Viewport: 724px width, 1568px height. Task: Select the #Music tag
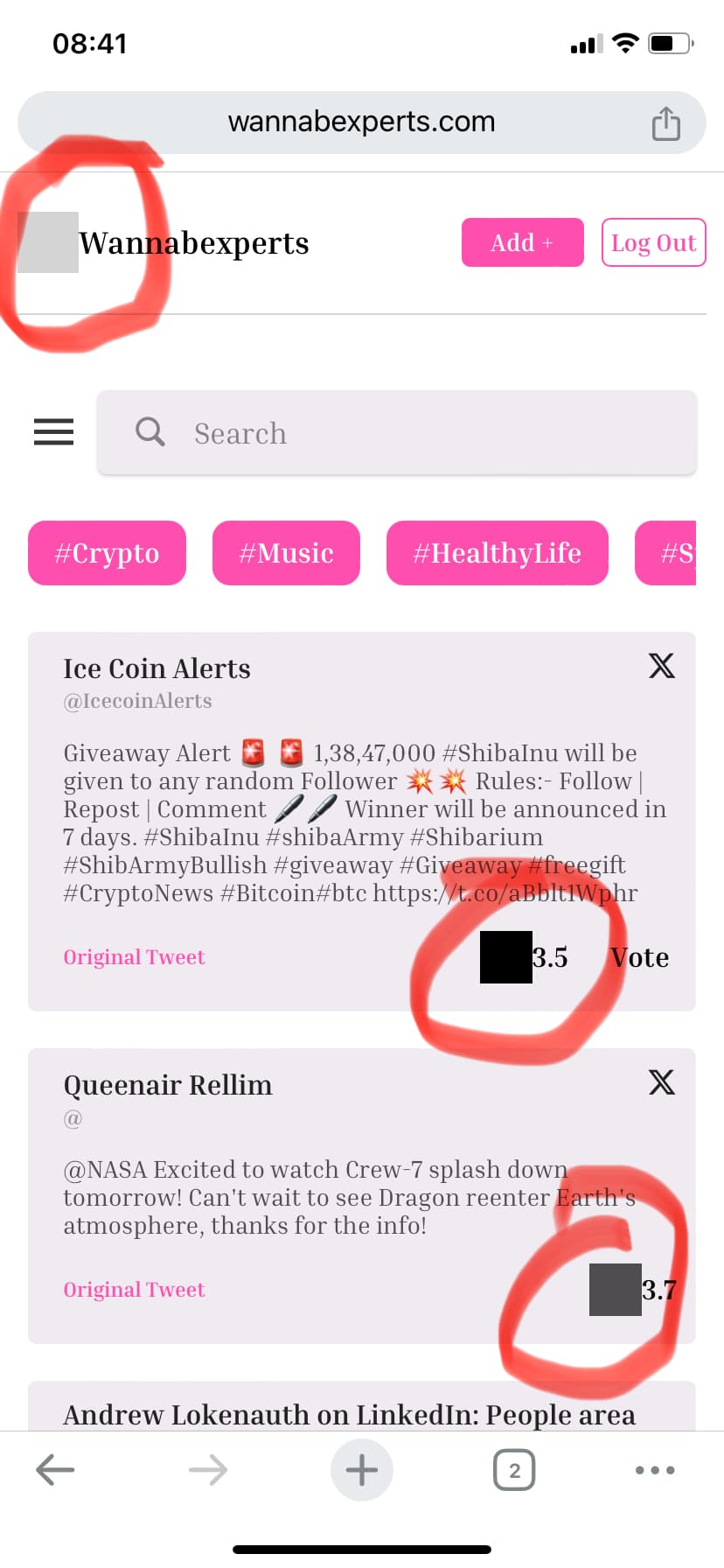[x=286, y=553]
